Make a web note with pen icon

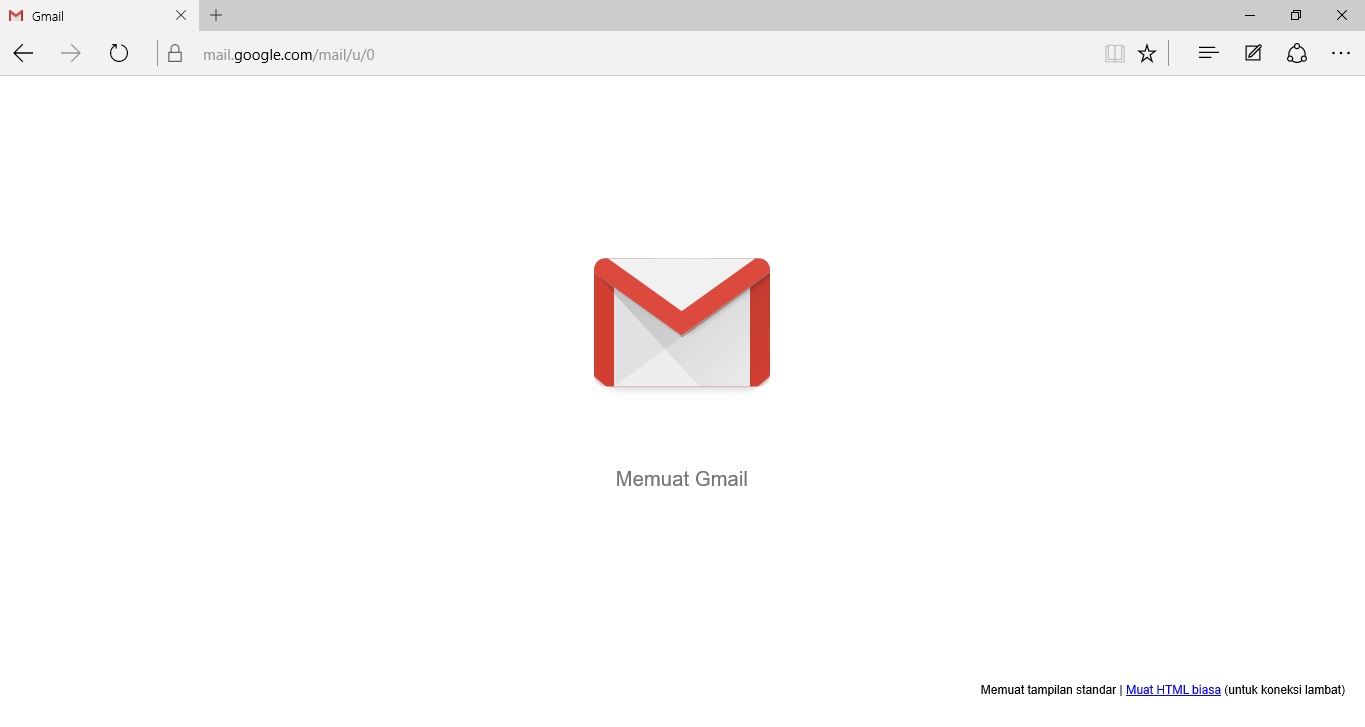pos(1253,54)
